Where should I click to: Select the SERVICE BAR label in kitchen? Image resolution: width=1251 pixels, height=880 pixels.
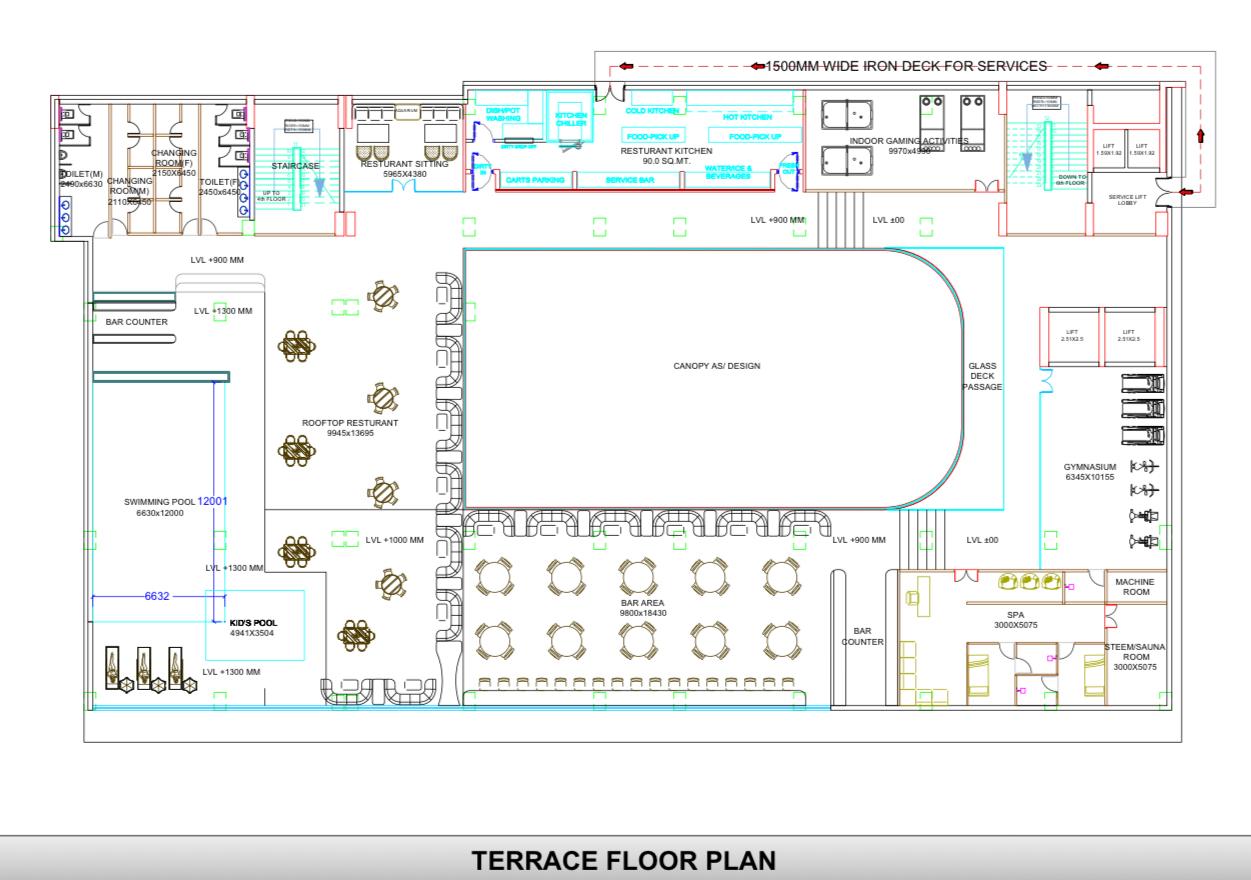(x=630, y=180)
